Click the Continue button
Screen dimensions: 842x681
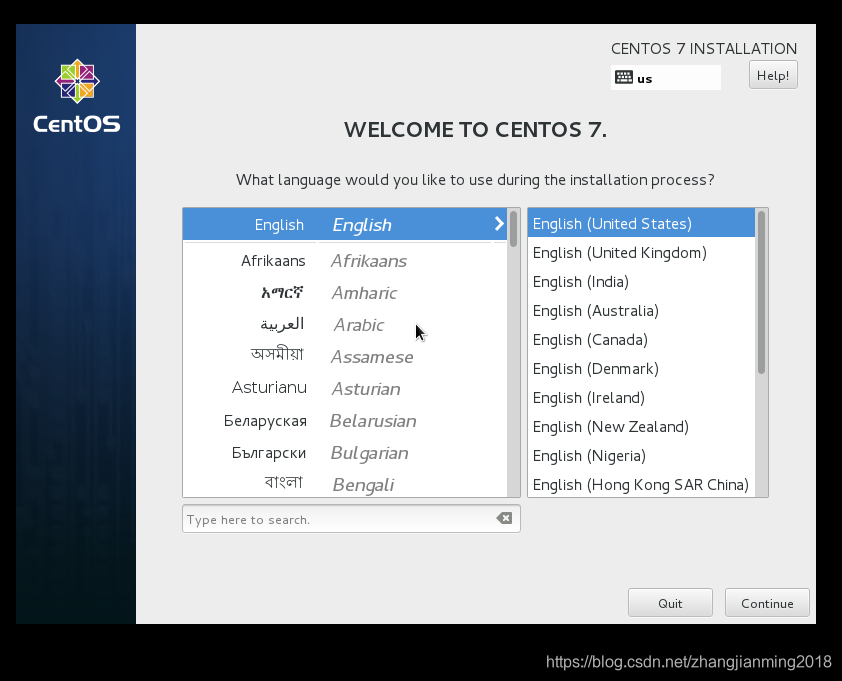[x=767, y=603]
